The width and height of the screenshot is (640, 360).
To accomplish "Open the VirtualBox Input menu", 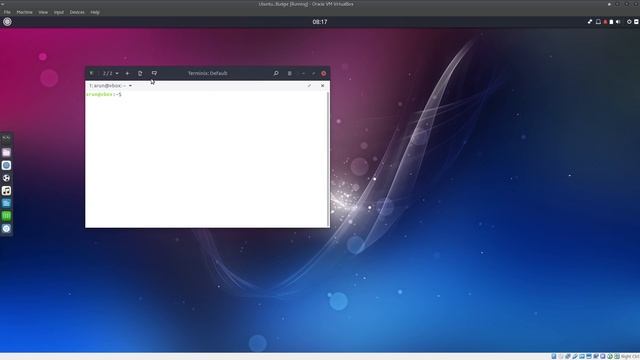I will click(59, 12).
